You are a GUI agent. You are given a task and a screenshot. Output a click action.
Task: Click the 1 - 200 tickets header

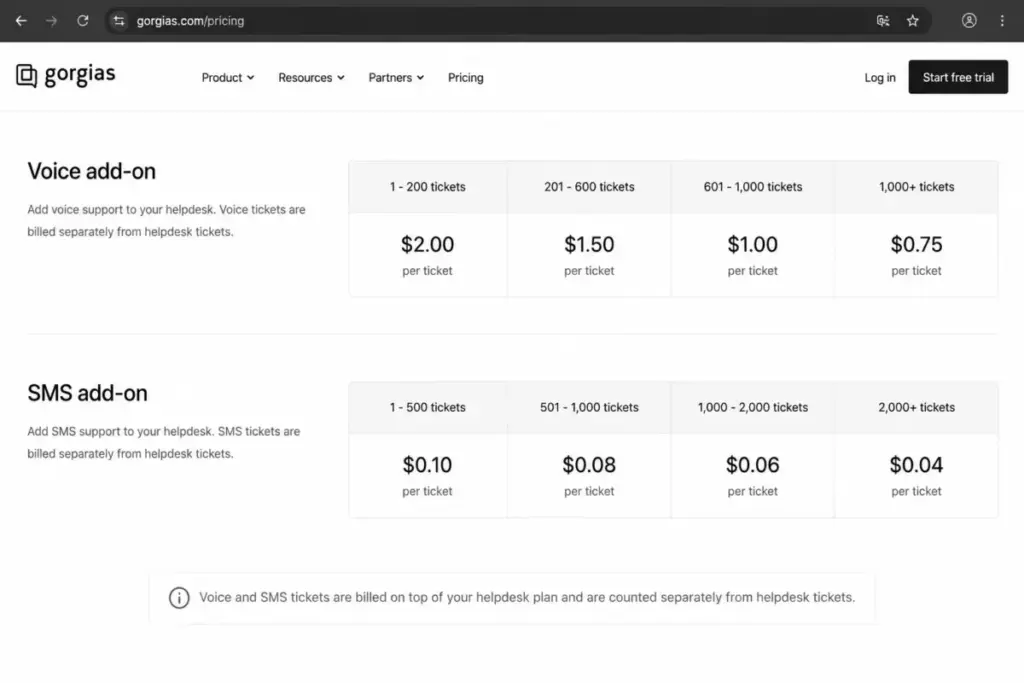coord(428,187)
